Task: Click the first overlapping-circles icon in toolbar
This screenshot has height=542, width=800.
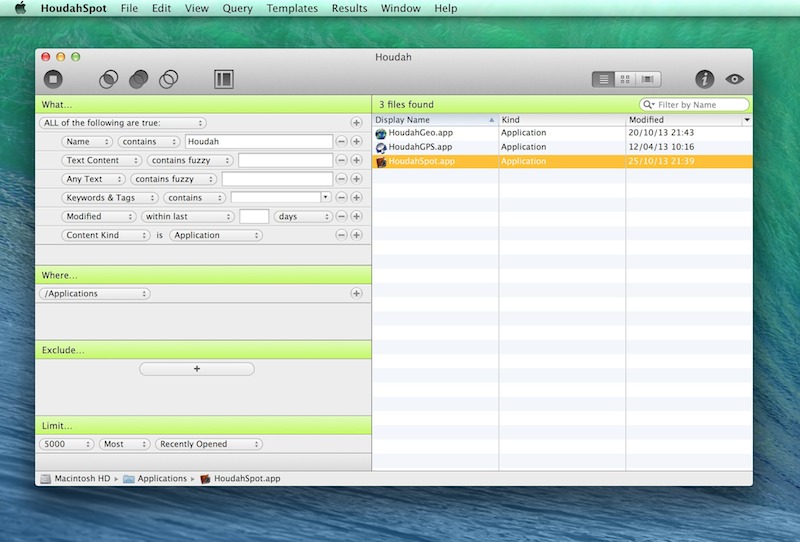Action: click(x=109, y=79)
